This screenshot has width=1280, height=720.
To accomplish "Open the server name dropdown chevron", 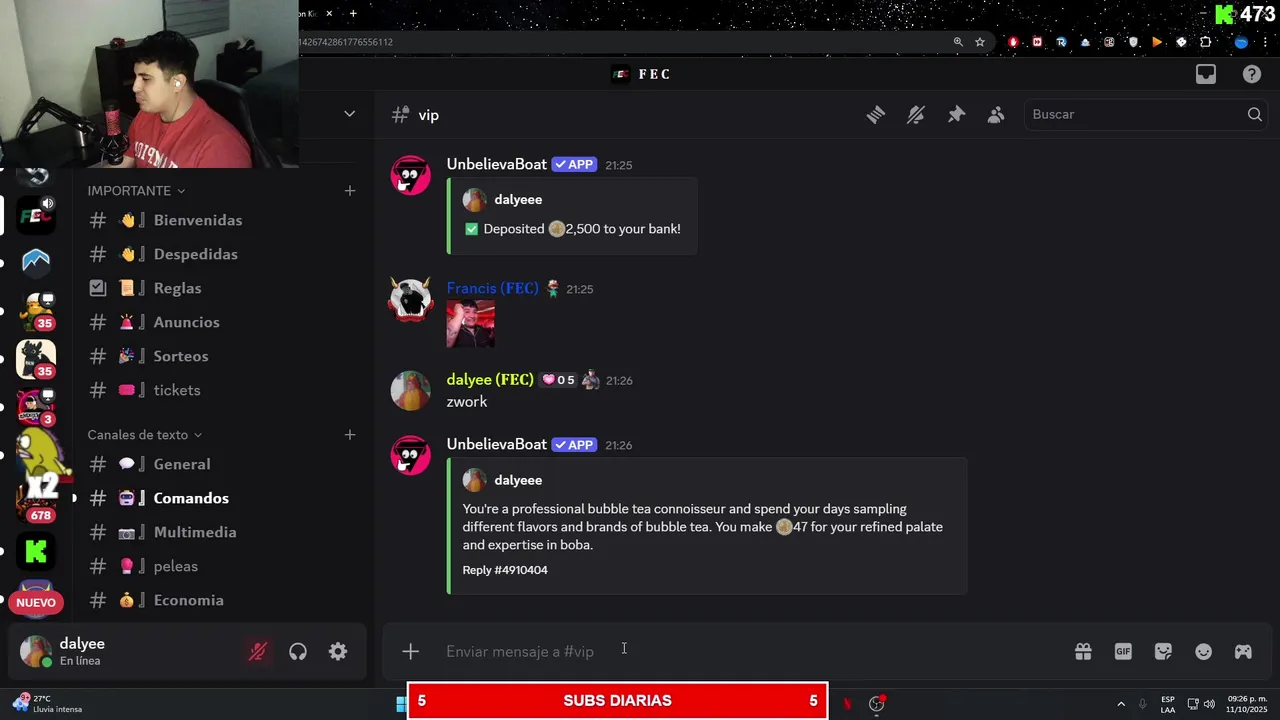I will tap(349, 114).
